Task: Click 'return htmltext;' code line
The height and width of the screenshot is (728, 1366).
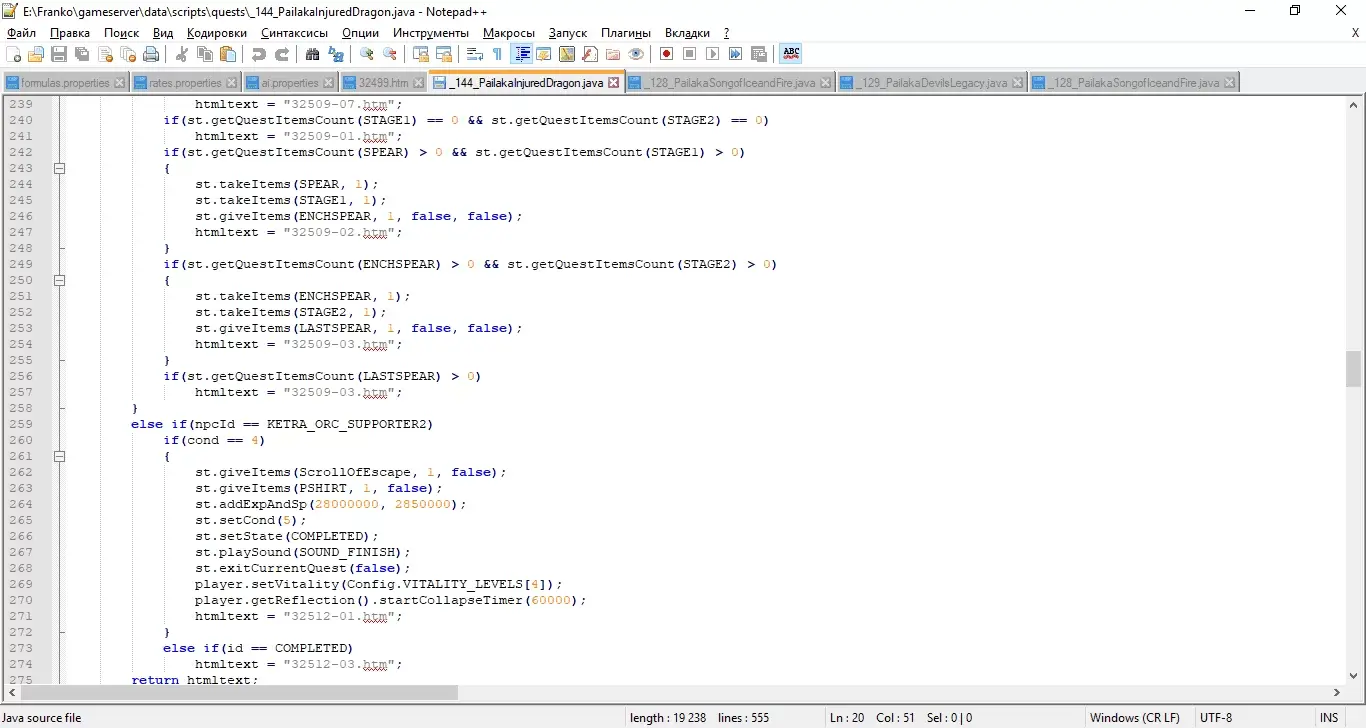Action: (x=195, y=680)
